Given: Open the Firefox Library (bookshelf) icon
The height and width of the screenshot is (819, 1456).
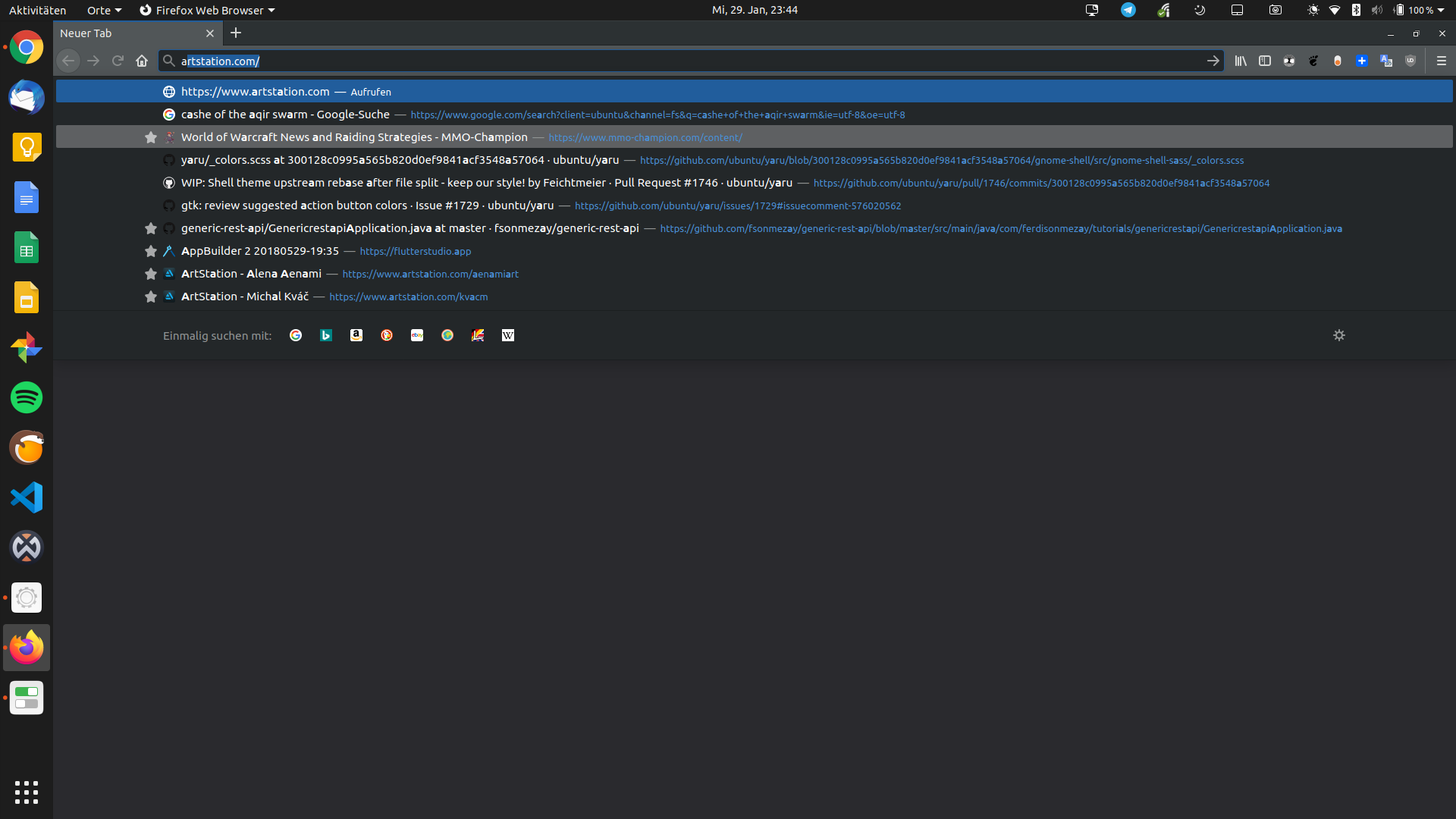Looking at the screenshot, I should click(1241, 61).
